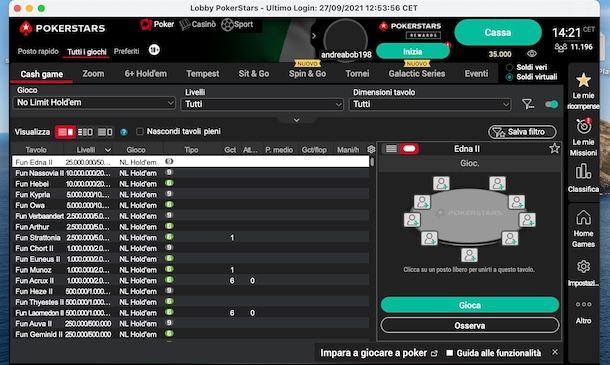Click the PokerStars logo
Screen dimensions: 610x365
(62, 28)
